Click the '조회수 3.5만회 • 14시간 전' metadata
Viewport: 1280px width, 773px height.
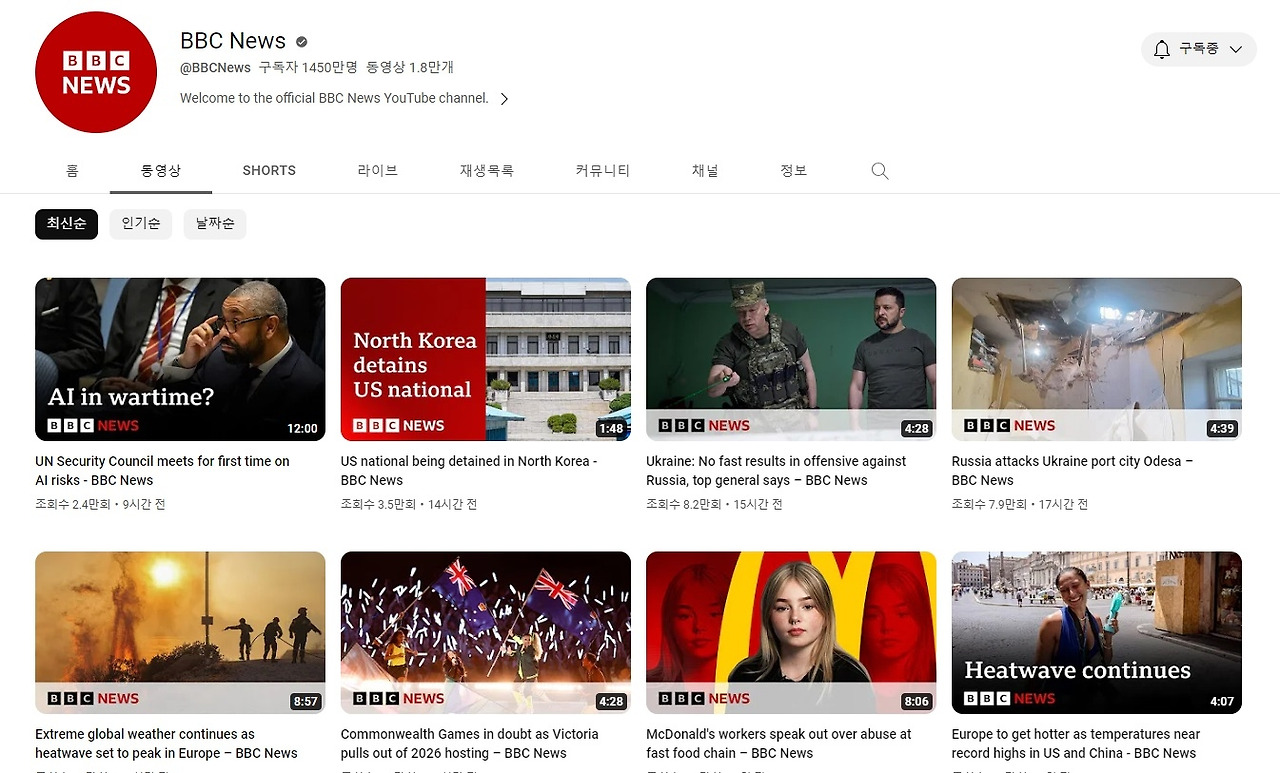409,504
